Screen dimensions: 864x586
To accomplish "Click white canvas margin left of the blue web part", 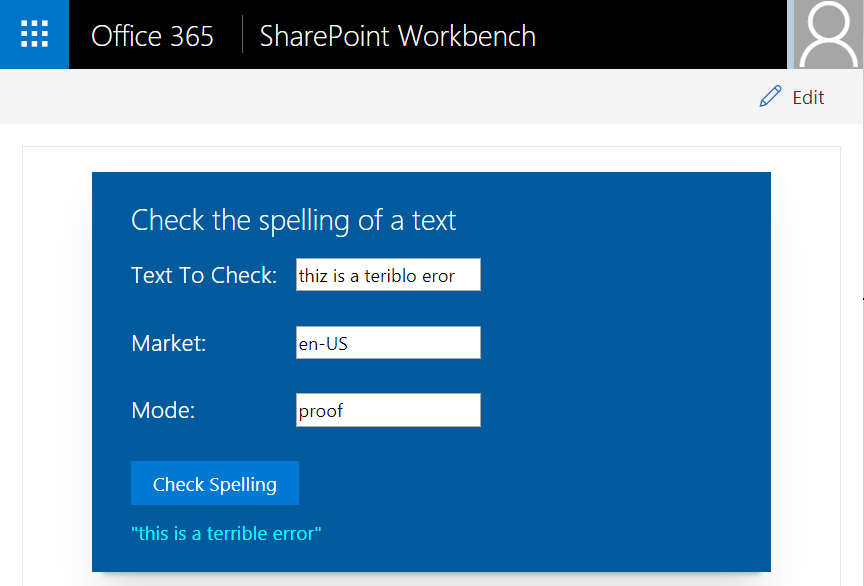I will [x=57, y=360].
